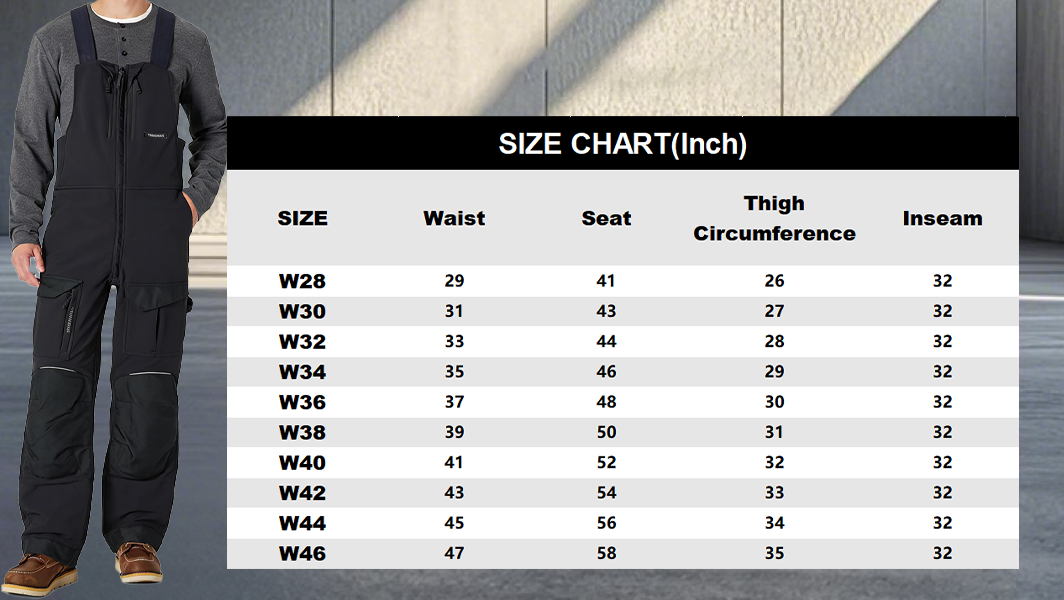Click the Inseam column header

(942, 218)
